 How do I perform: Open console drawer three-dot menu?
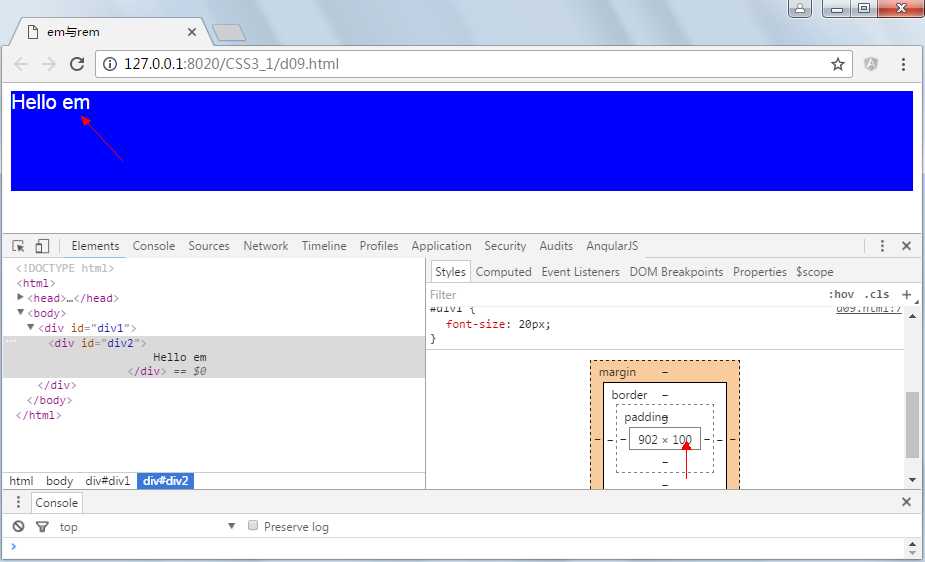pos(18,502)
